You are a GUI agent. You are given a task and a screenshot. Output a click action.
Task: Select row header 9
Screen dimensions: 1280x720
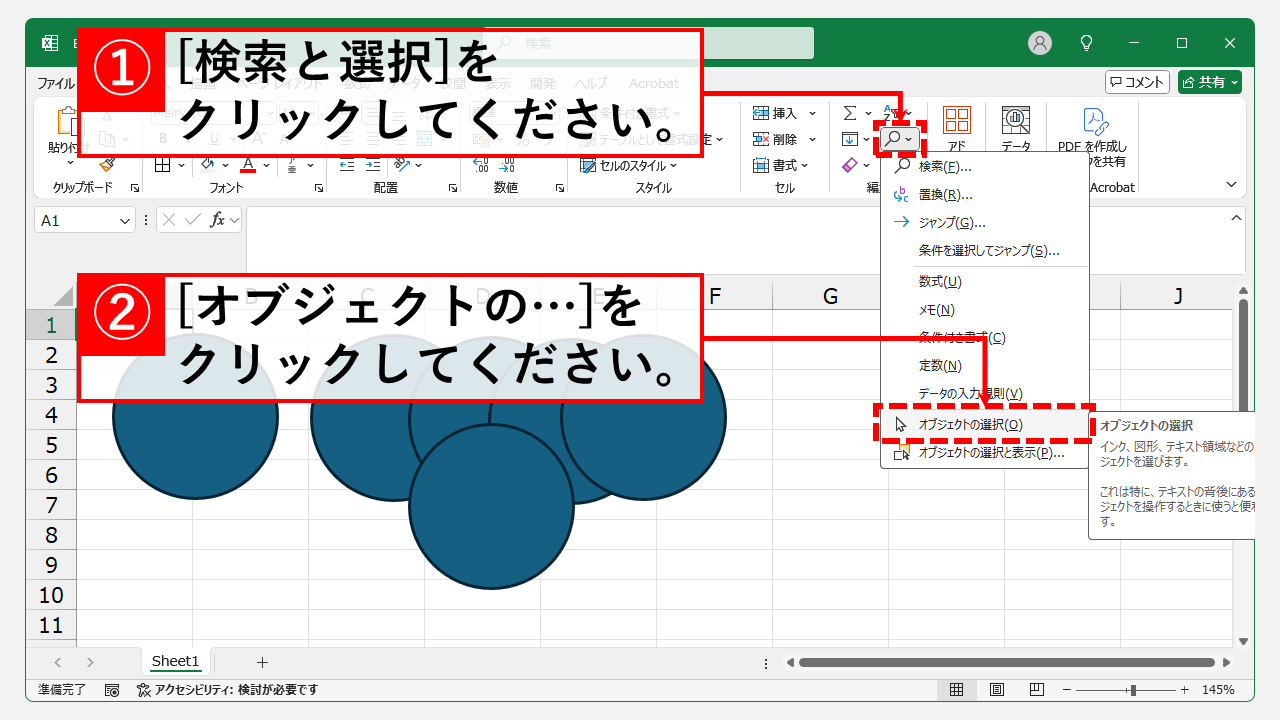click(51, 565)
